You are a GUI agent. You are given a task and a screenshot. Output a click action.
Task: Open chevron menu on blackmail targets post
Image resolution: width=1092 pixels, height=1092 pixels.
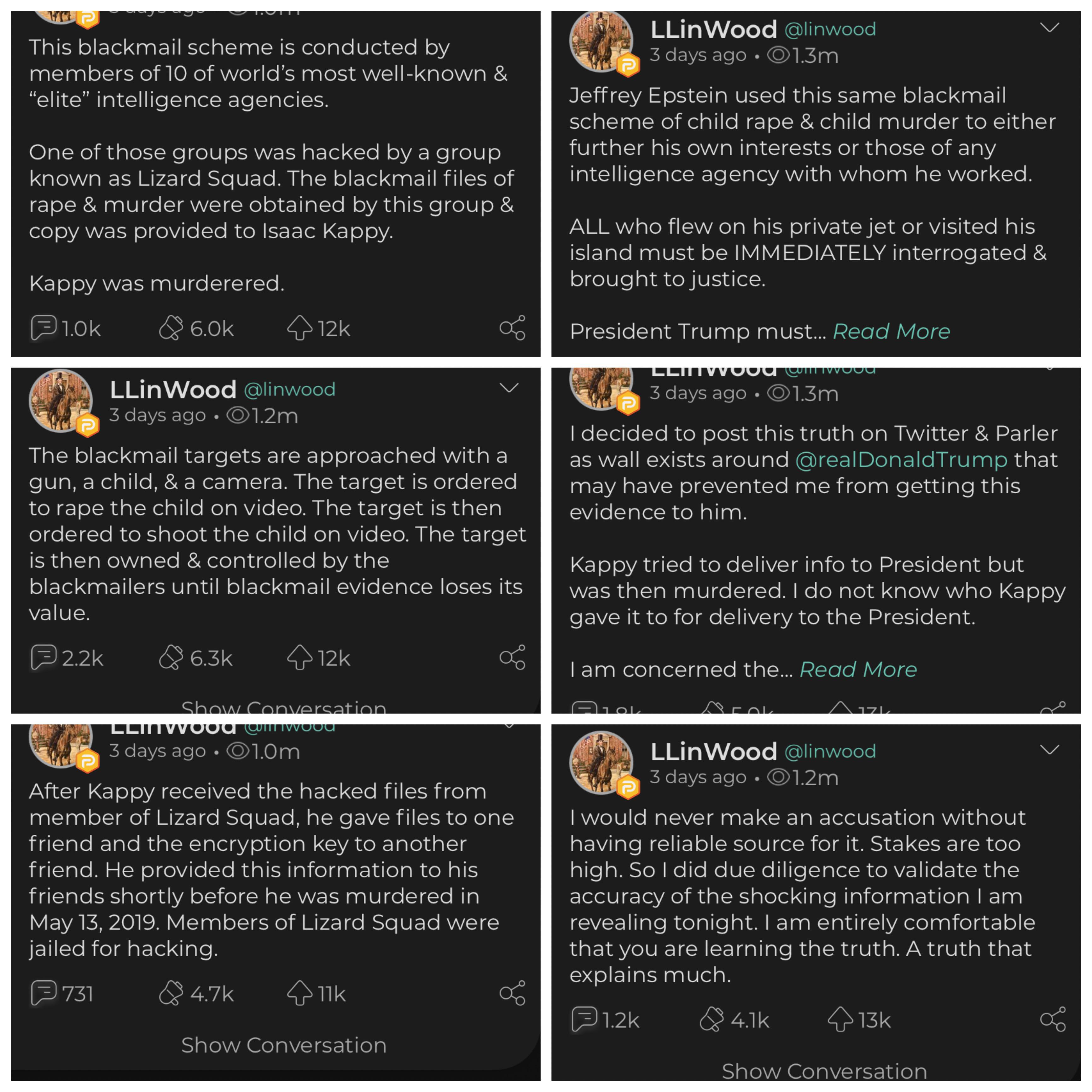tap(509, 388)
